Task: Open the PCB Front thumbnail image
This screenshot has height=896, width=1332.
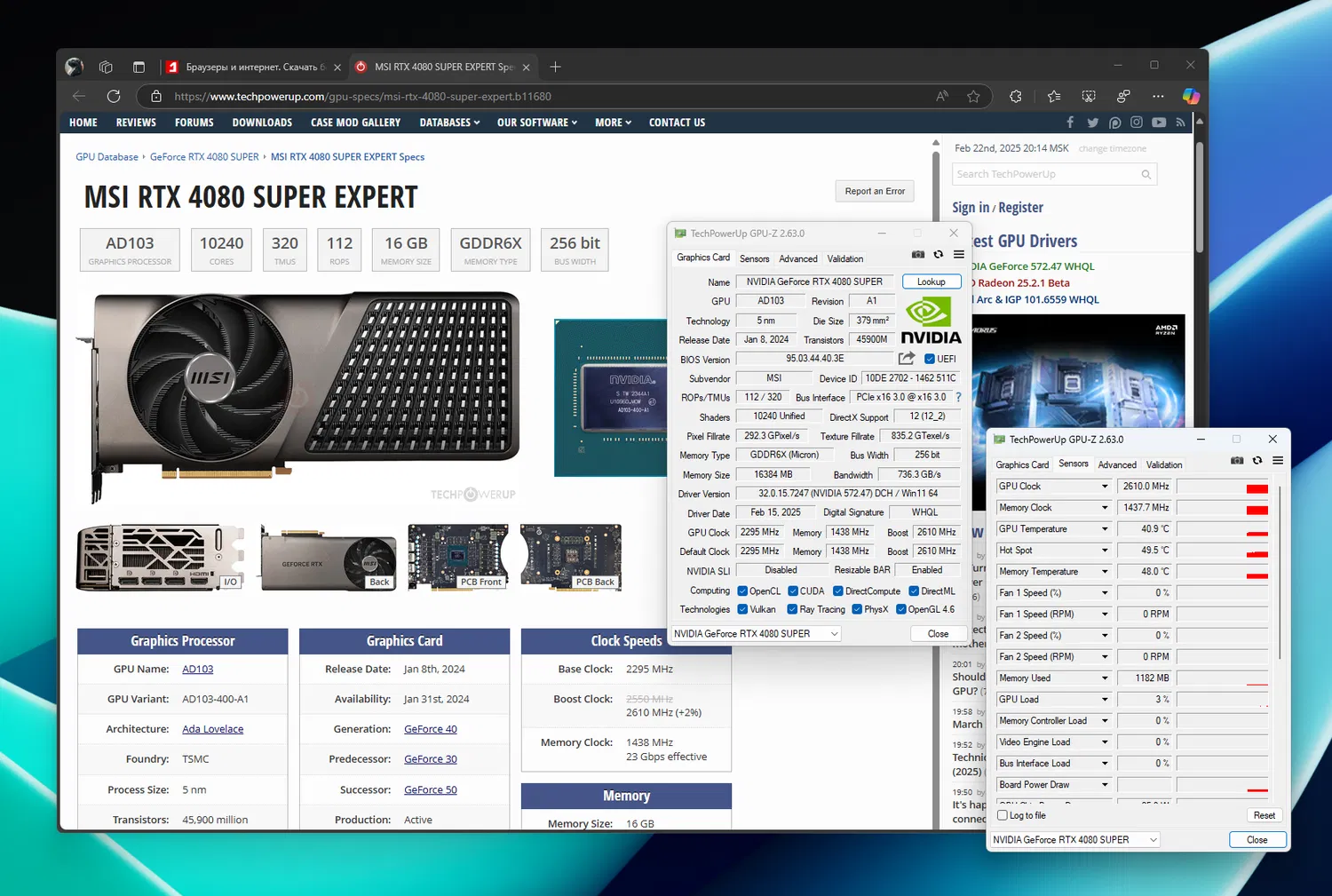Action: 458,557
